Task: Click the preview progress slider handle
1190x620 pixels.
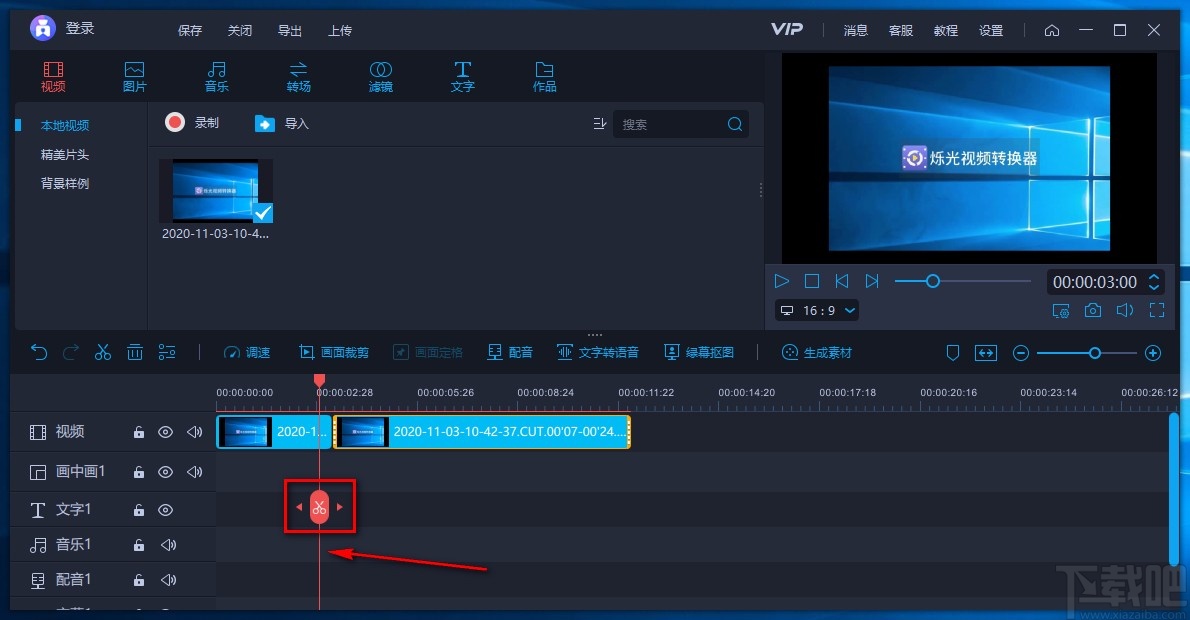Action: 933,282
